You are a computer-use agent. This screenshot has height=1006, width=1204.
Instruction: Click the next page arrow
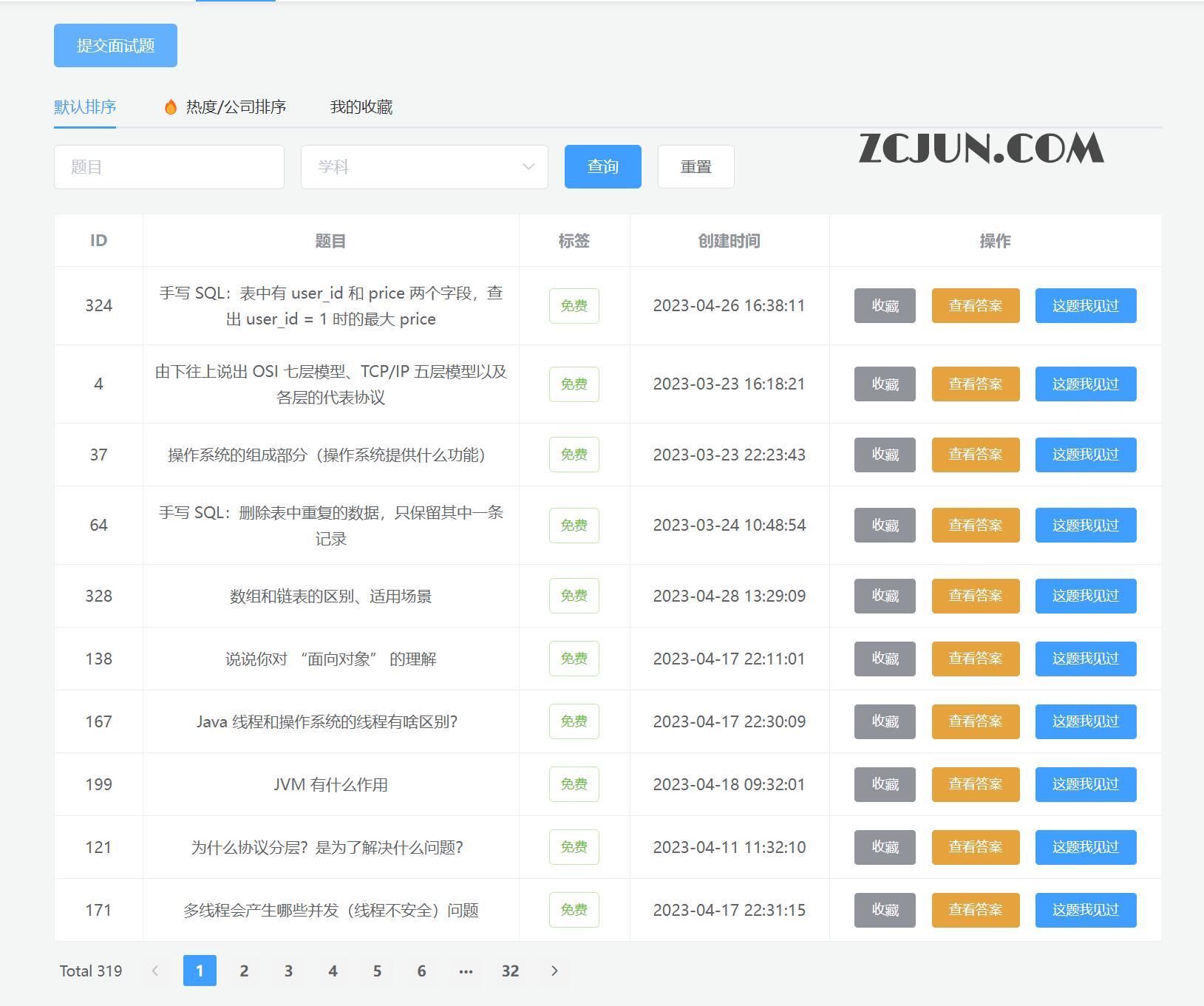point(554,971)
